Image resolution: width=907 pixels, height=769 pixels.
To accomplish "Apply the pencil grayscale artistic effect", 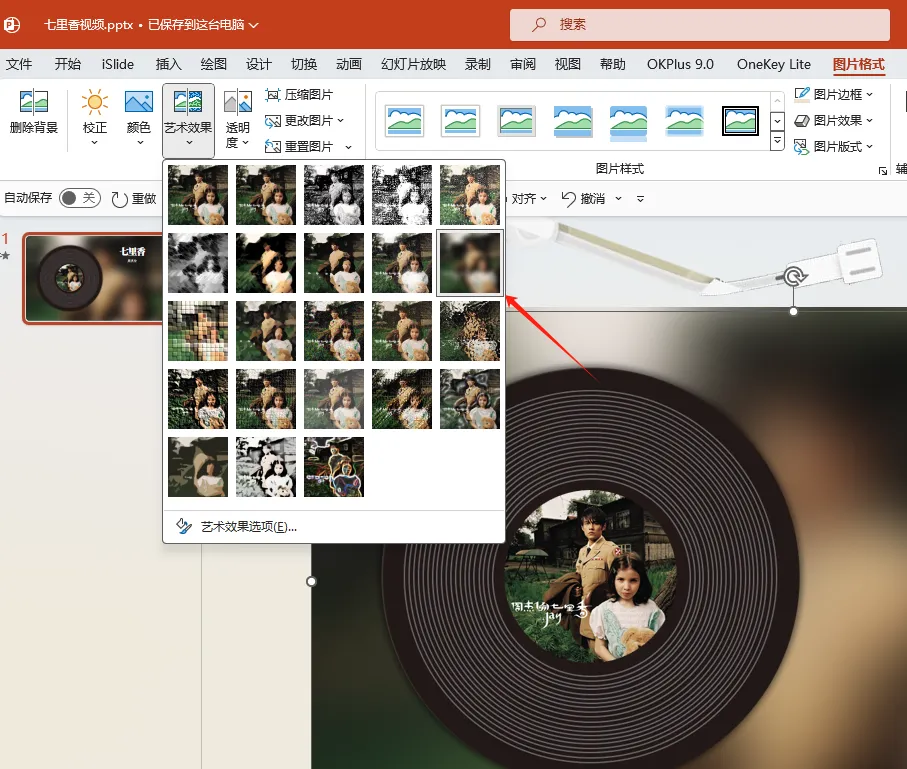I will (x=334, y=194).
